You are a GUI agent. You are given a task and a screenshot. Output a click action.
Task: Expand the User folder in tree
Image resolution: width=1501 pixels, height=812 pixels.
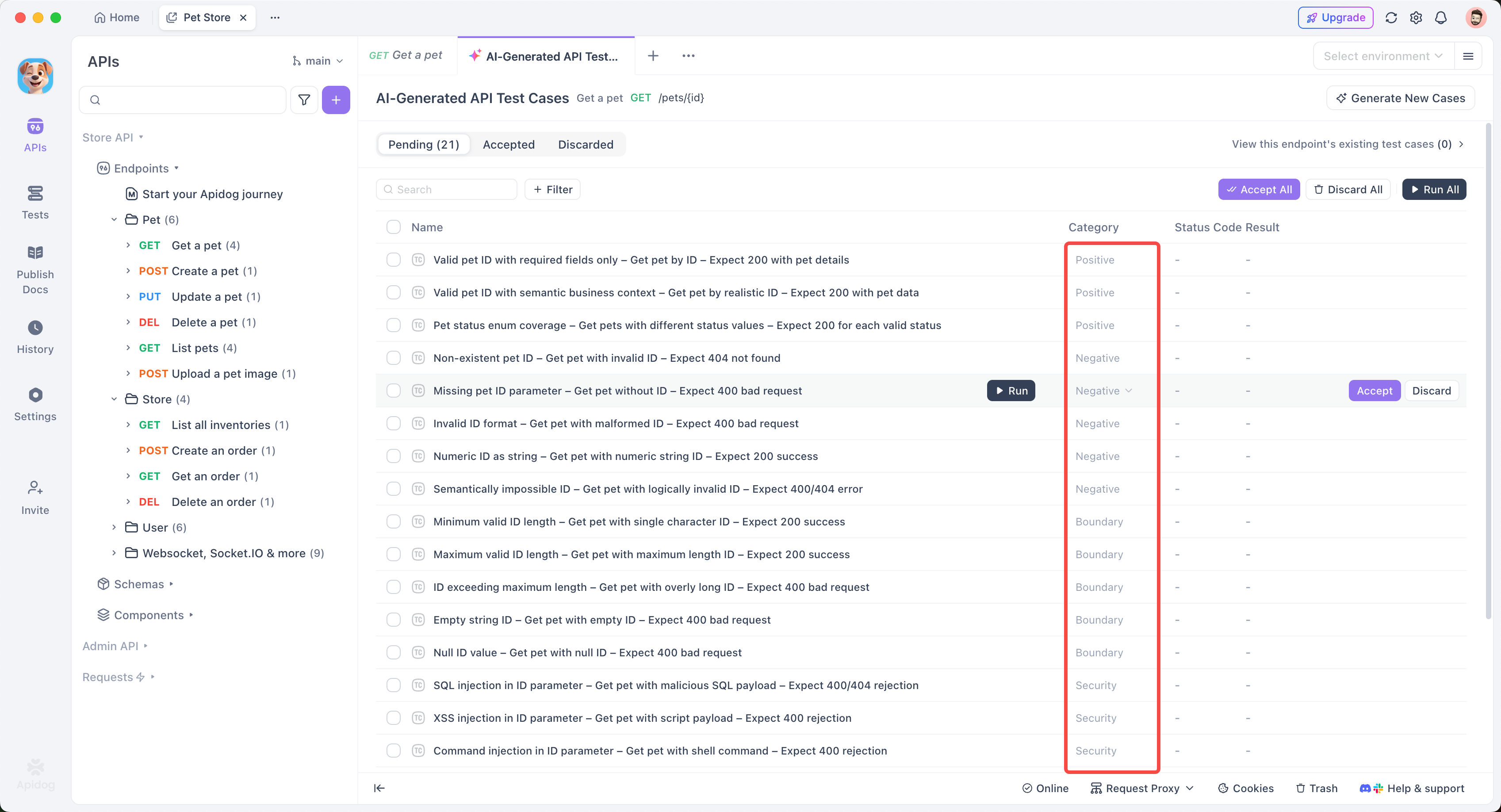click(x=114, y=527)
